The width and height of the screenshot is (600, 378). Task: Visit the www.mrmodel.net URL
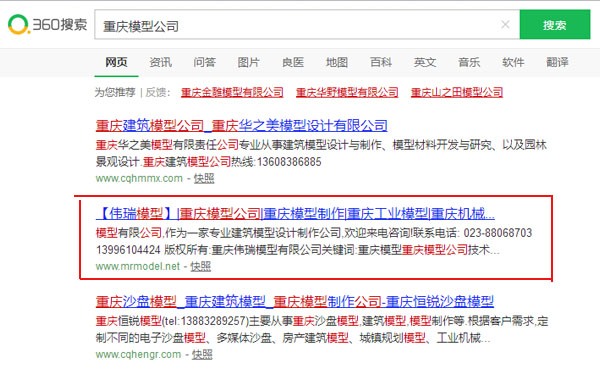coord(138,266)
